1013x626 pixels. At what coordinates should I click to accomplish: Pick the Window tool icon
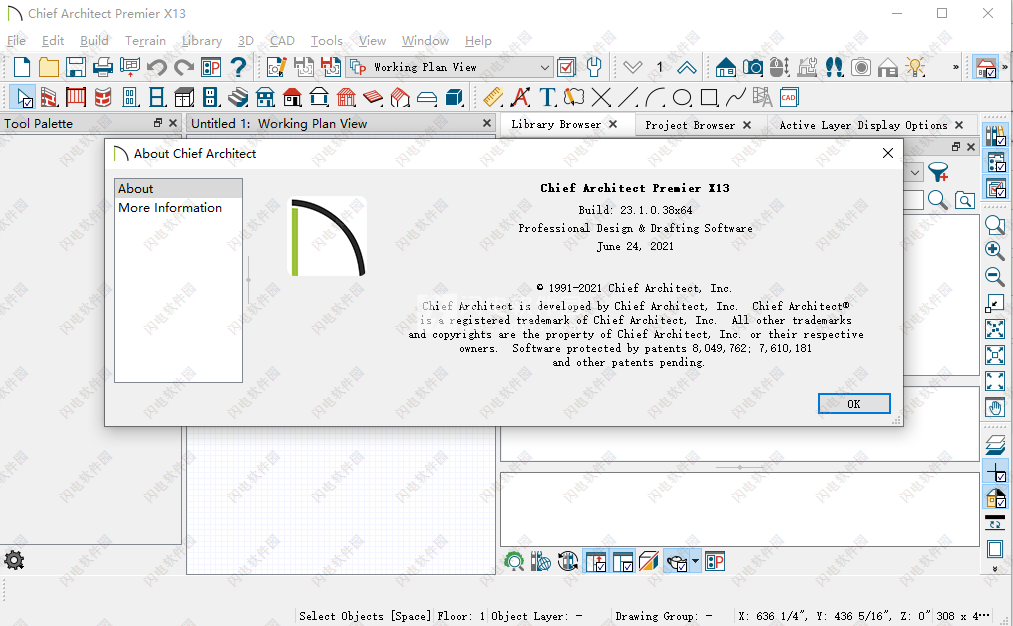coord(157,98)
